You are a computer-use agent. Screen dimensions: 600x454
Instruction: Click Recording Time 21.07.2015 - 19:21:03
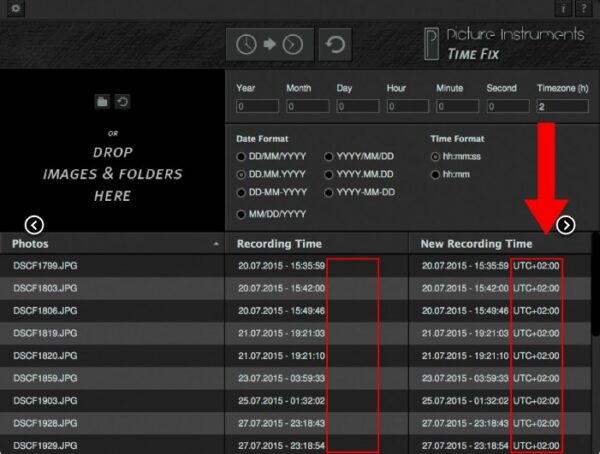point(281,333)
